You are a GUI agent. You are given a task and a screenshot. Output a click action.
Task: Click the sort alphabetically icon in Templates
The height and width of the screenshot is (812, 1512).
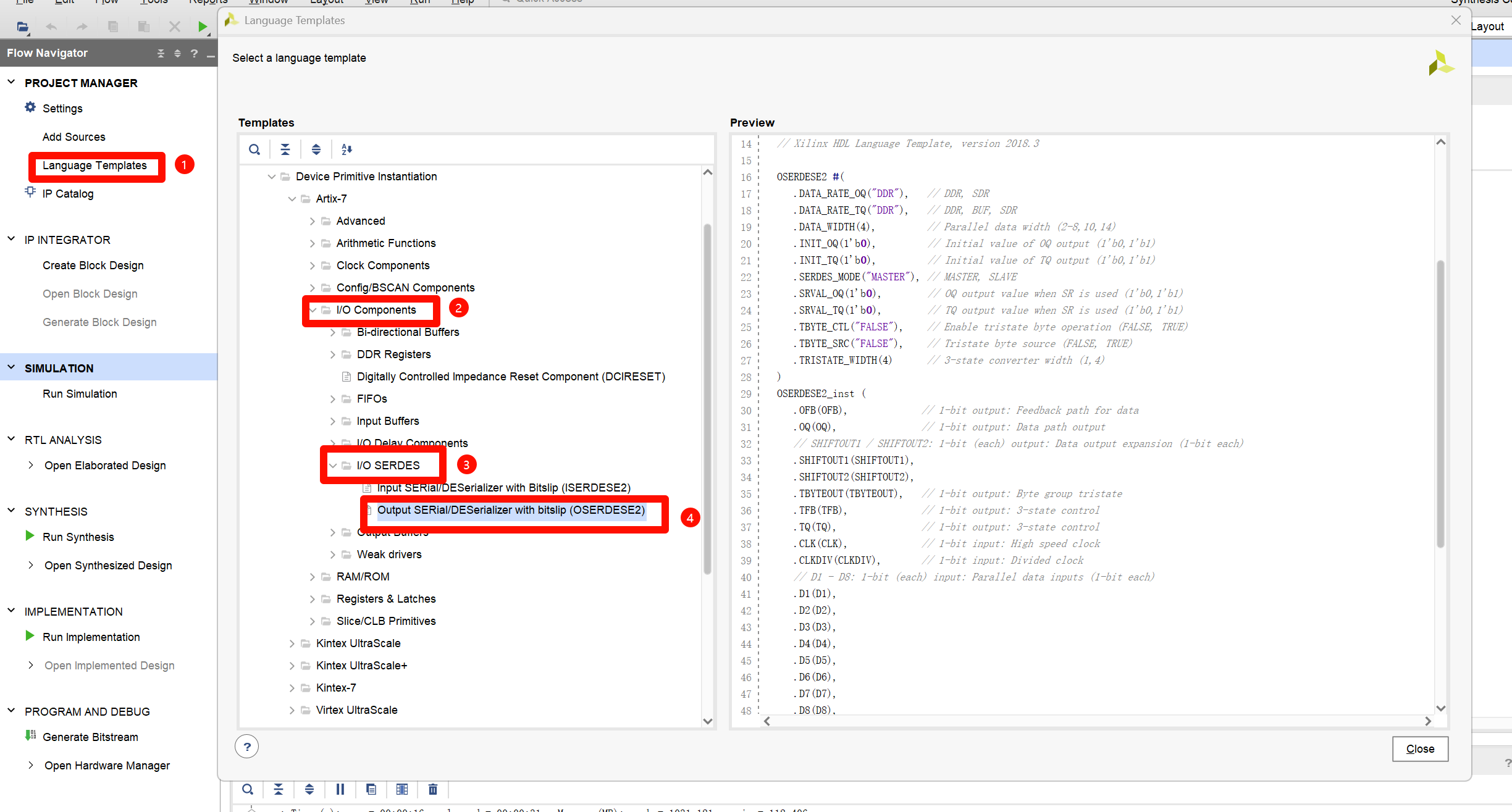pyautogui.click(x=346, y=149)
